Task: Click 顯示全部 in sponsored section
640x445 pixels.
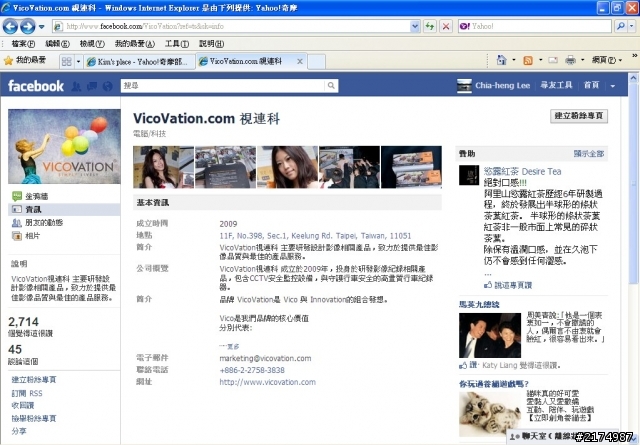Action: pyautogui.click(x=589, y=154)
